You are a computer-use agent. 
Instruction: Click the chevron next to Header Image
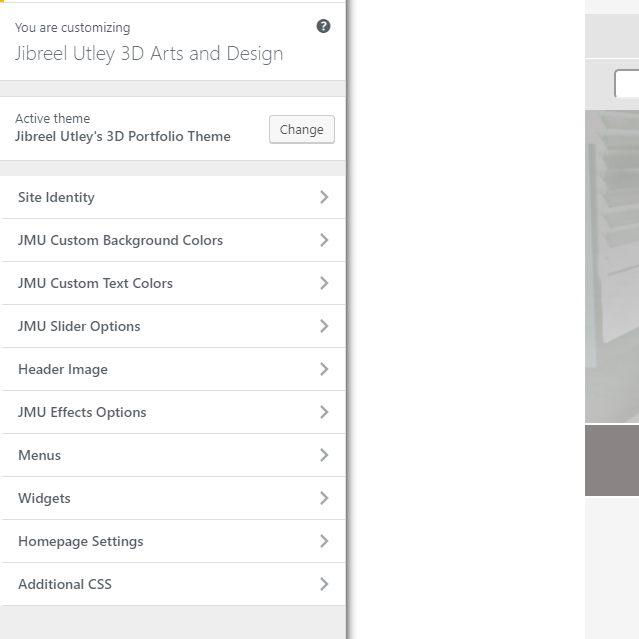(x=323, y=369)
